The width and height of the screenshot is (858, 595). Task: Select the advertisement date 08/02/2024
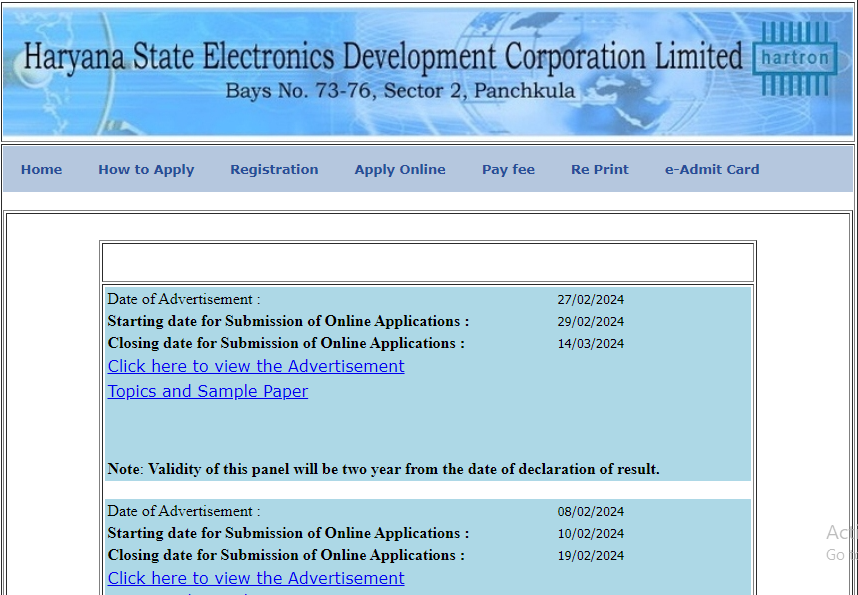coord(590,512)
